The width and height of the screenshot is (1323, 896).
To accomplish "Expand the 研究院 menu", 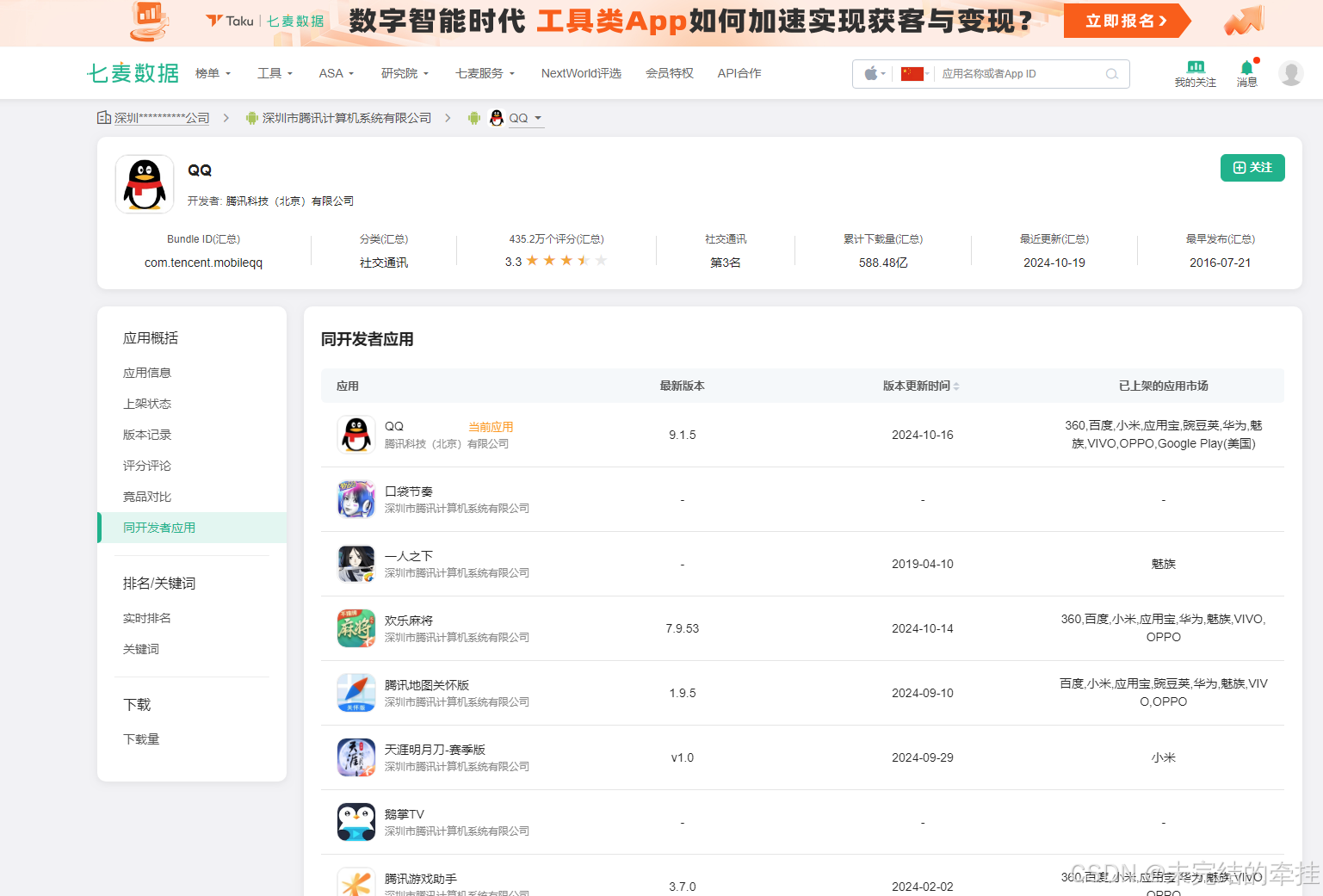I will (x=405, y=73).
